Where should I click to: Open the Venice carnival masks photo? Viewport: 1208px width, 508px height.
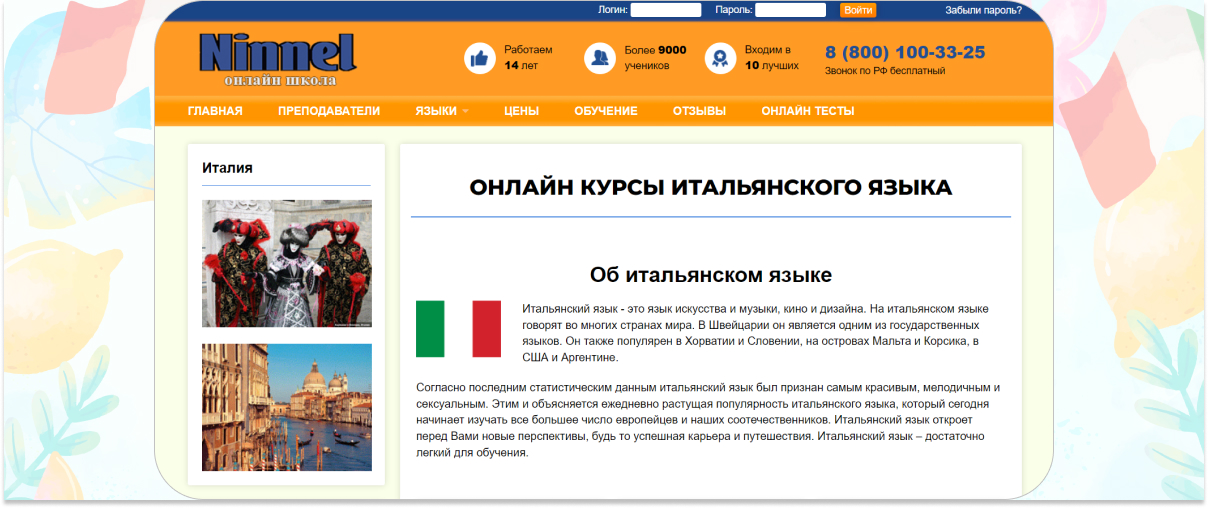point(287,263)
